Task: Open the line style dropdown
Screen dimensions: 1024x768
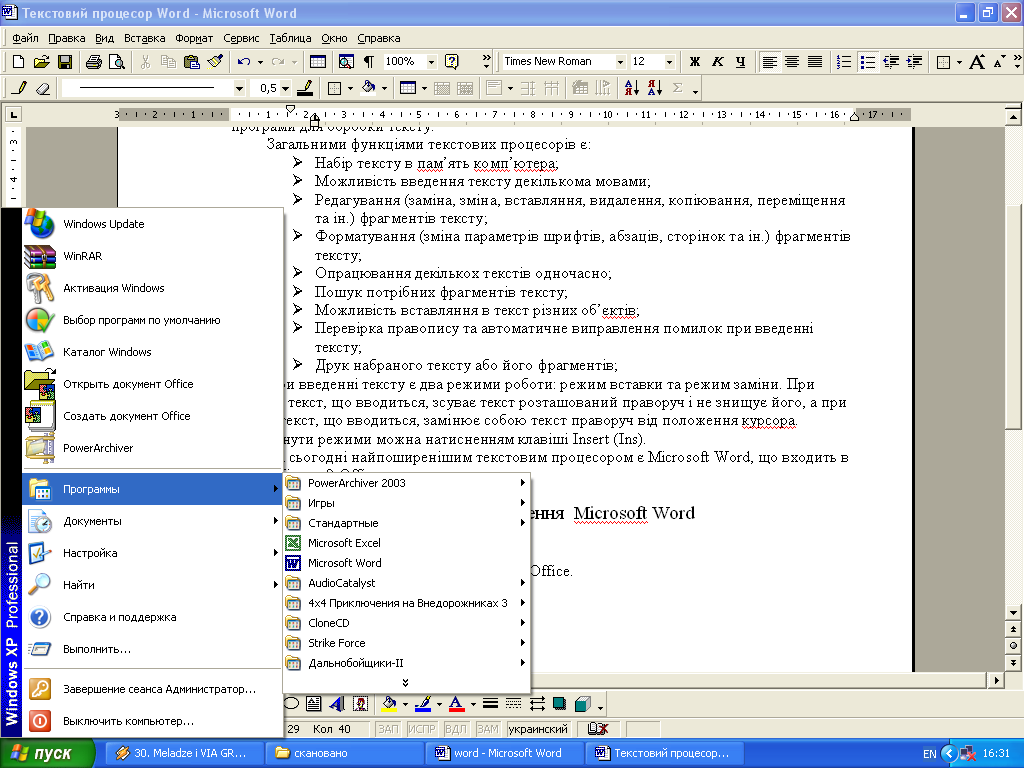Action: pyautogui.click(x=239, y=88)
